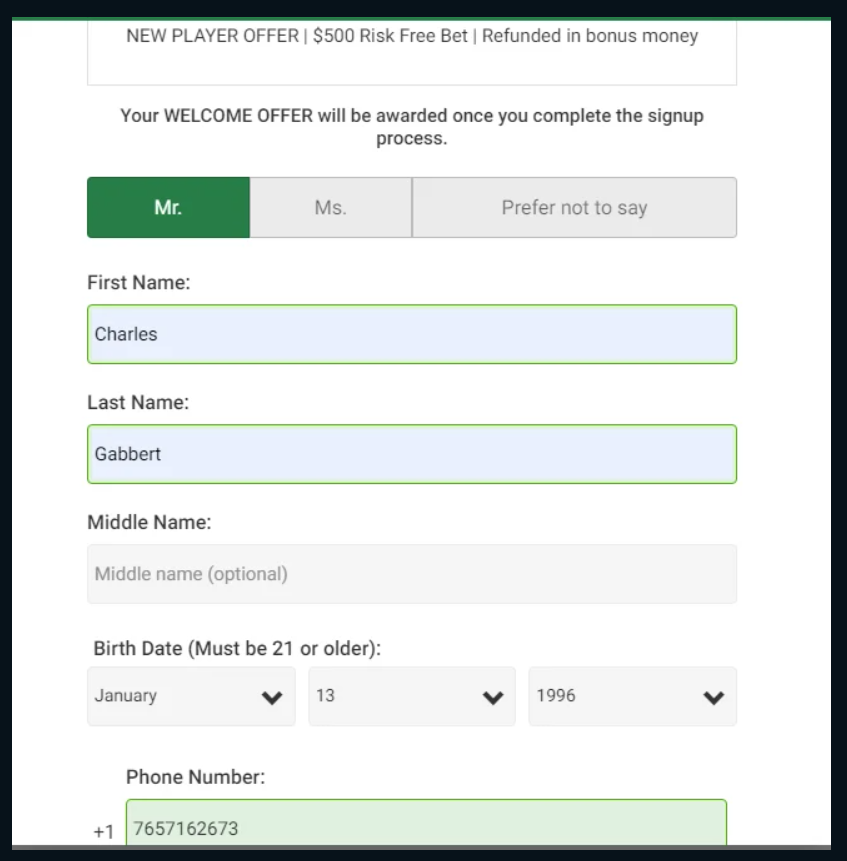Click the chevron icon next to "1996"
The width and height of the screenshot is (847, 861).
coord(712,696)
